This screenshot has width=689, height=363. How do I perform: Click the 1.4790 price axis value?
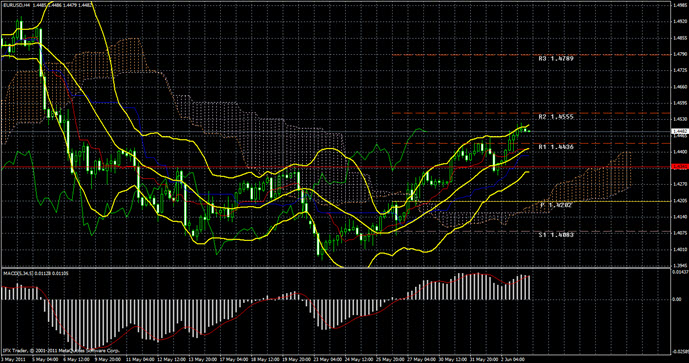click(679, 54)
